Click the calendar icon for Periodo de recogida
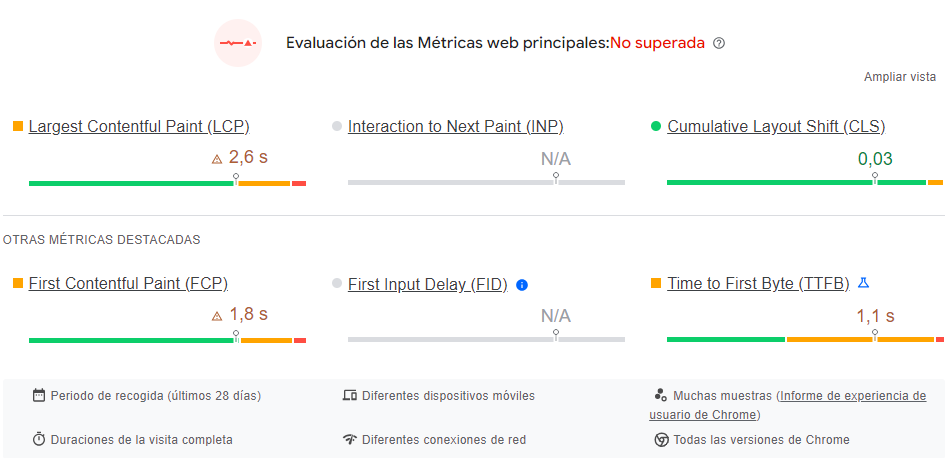The height and width of the screenshot is (458, 952). (39, 396)
